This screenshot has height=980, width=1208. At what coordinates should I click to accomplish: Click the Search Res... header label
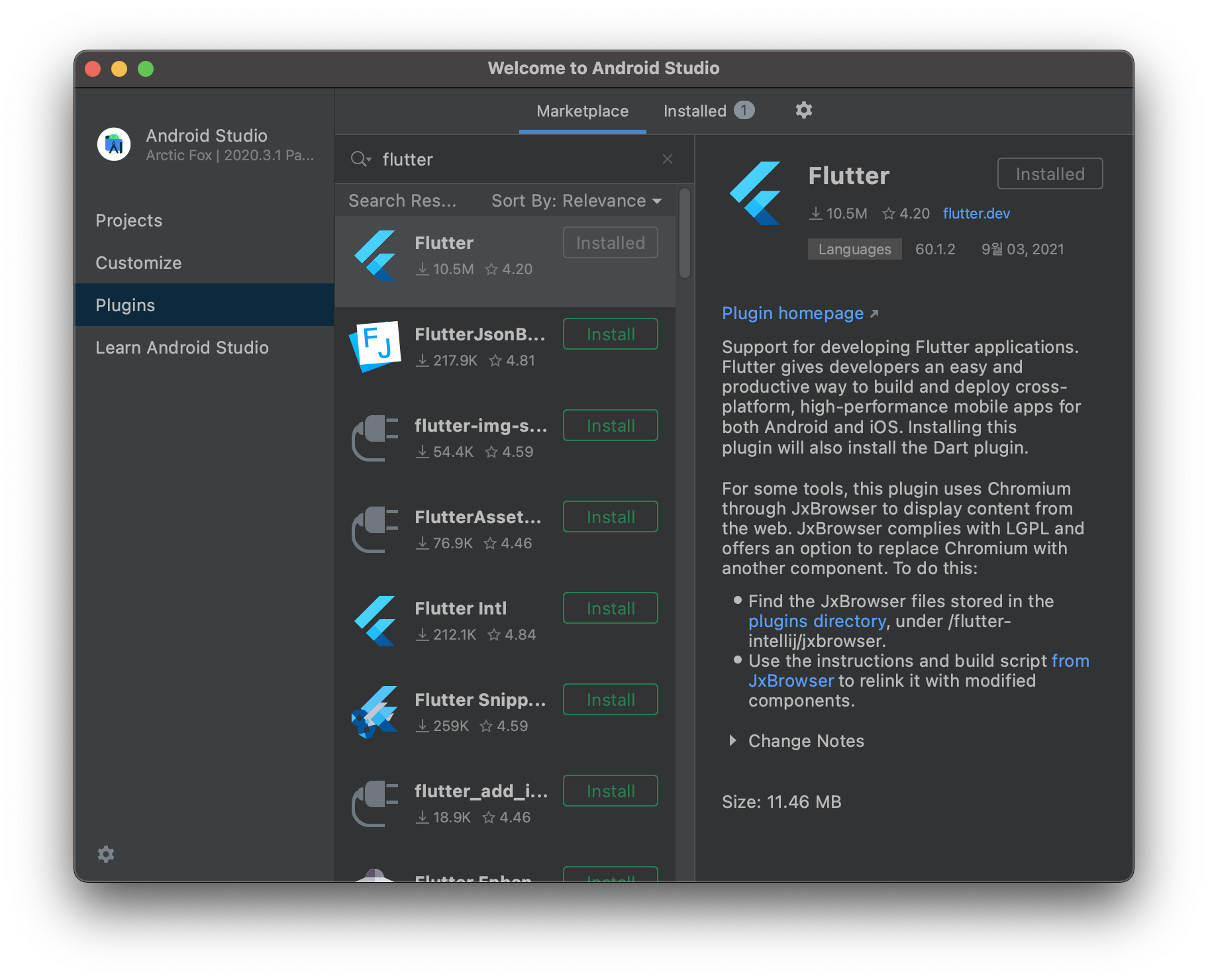pos(402,201)
